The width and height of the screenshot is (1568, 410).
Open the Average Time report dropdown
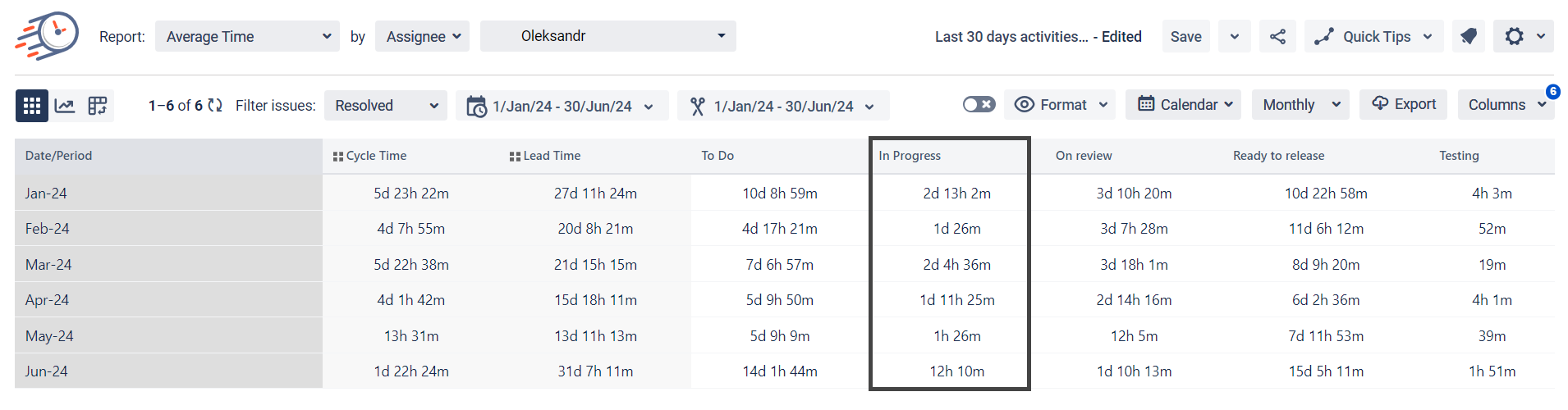point(247,37)
